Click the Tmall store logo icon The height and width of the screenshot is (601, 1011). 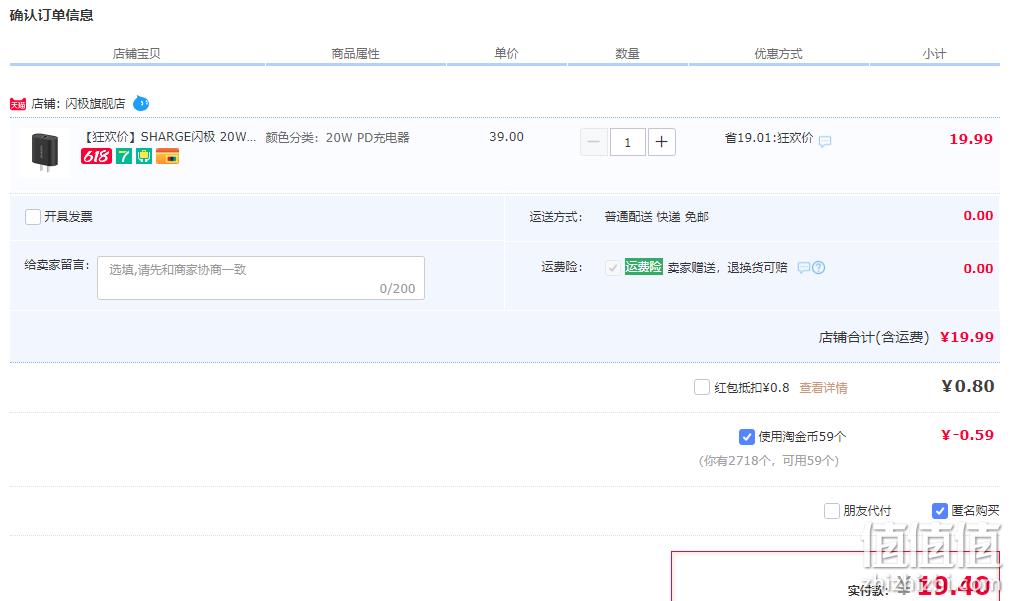(x=17, y=104)
